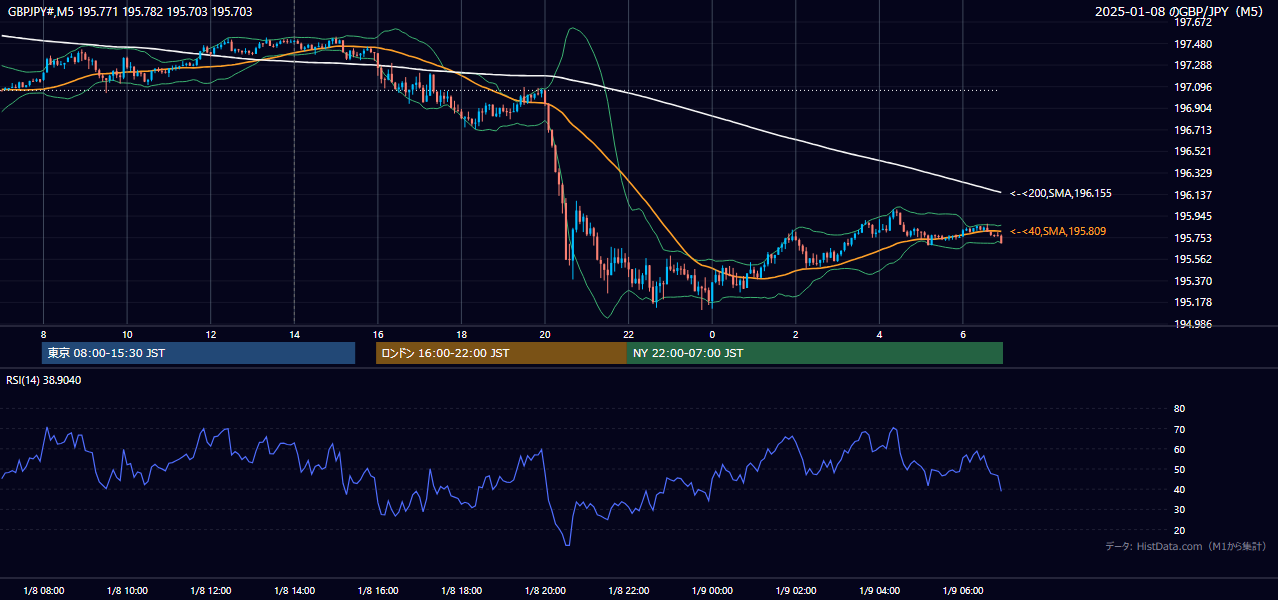
Task: Click the RSI(14) 38.9040 indicator label
Action: tap(44, 380)
